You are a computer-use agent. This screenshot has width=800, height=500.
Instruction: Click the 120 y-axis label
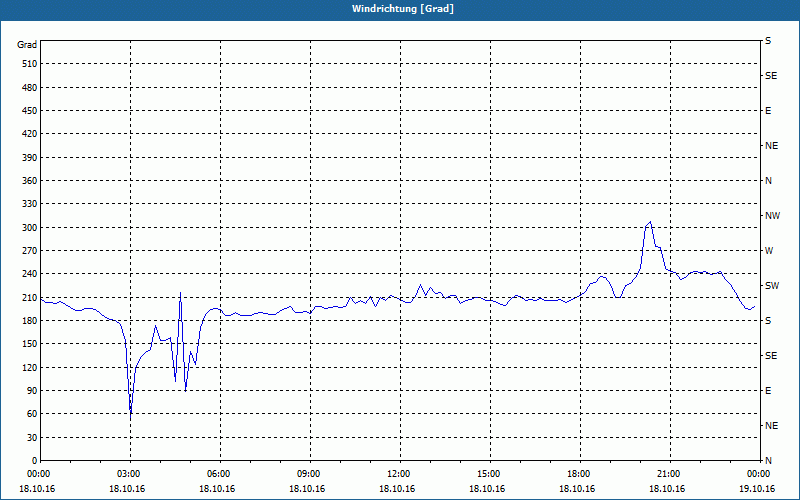point(30,367)
